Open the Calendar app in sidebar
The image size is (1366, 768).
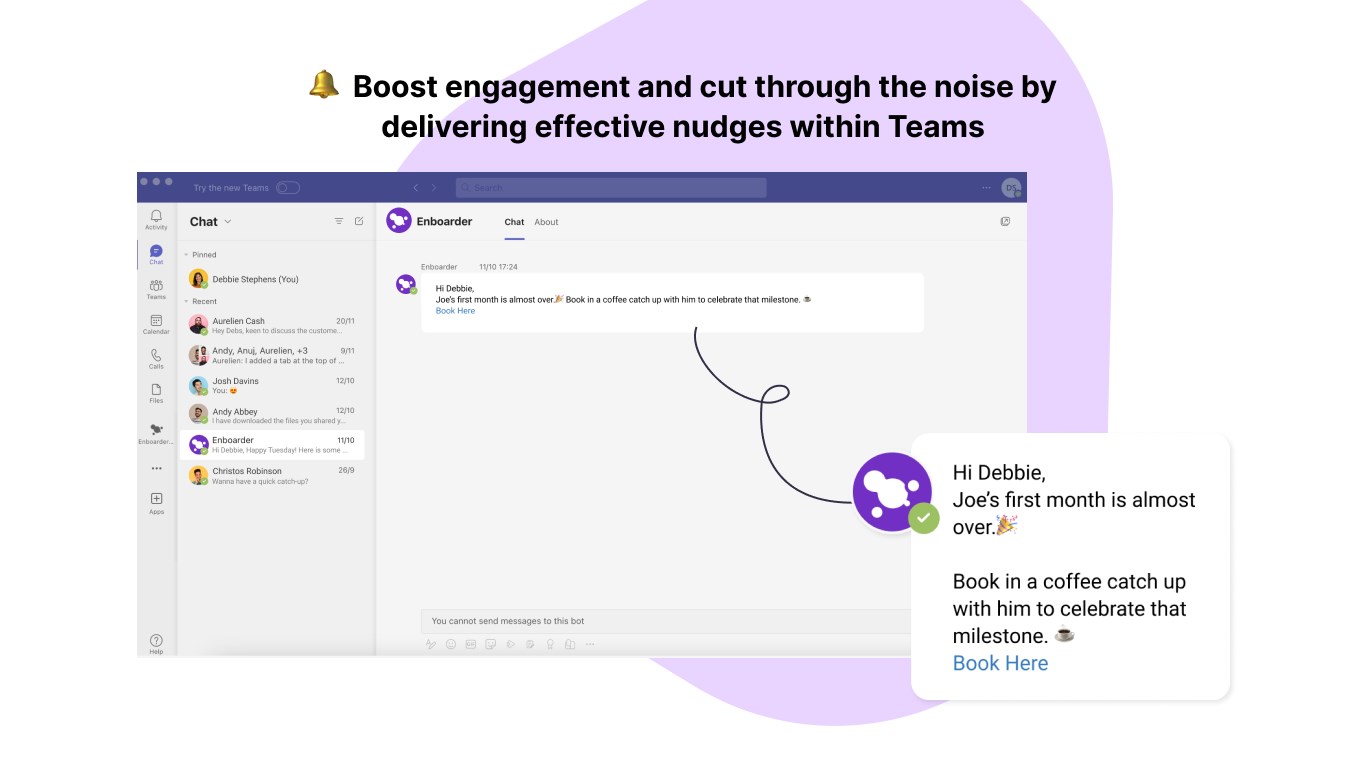(x=156, y=324)
